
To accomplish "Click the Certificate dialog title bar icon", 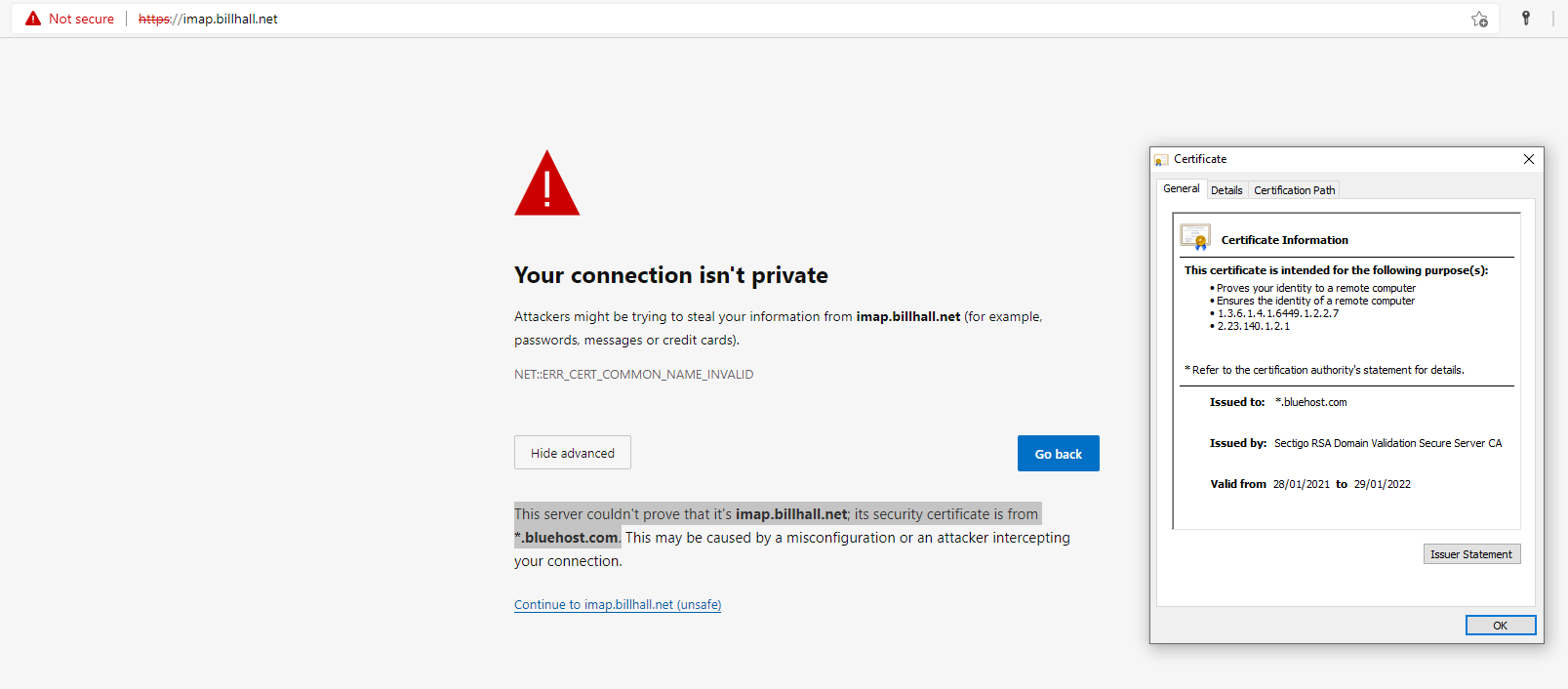I will coord(1161,159).
